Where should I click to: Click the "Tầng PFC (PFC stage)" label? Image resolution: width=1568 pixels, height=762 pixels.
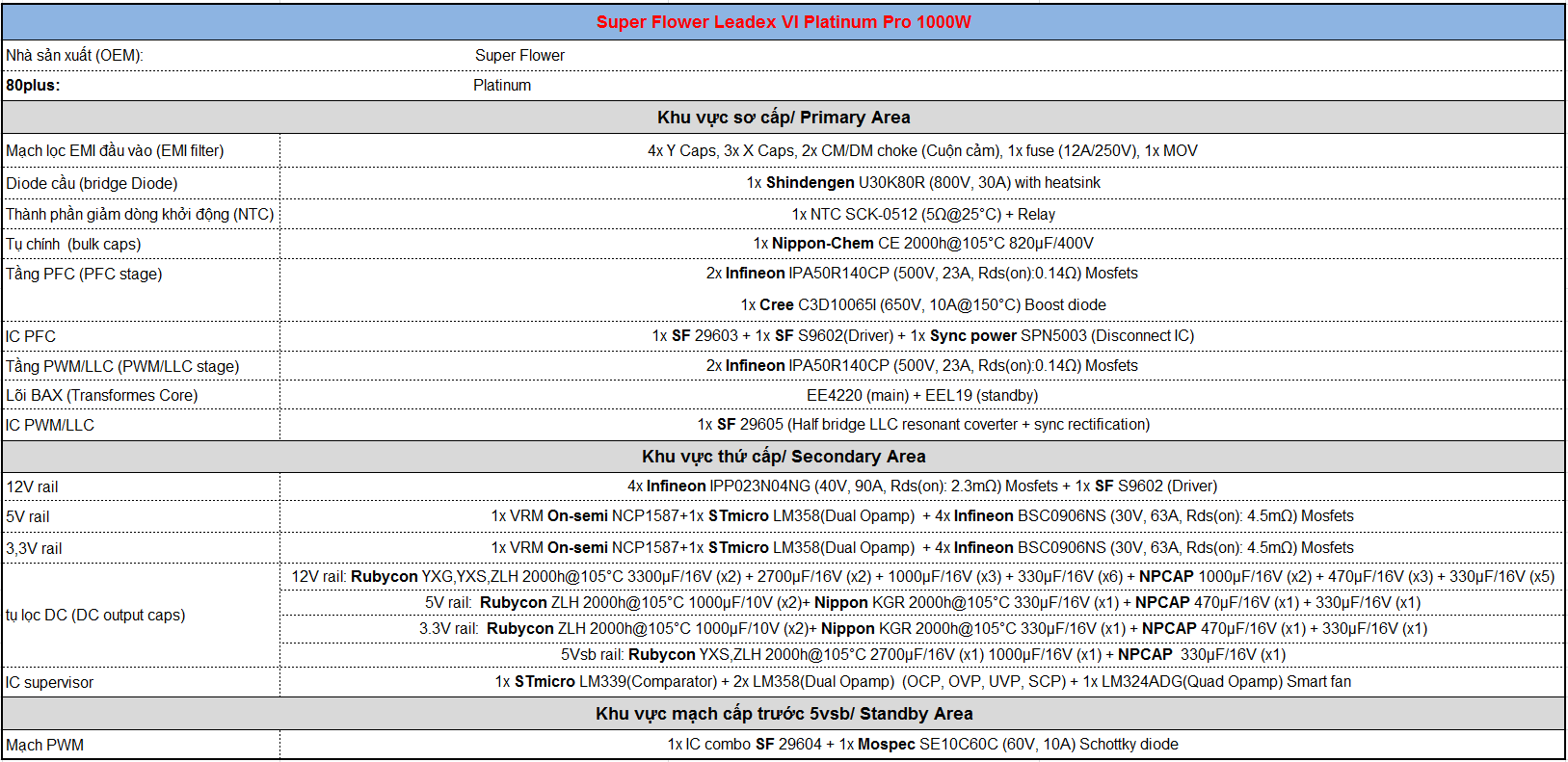84,275
